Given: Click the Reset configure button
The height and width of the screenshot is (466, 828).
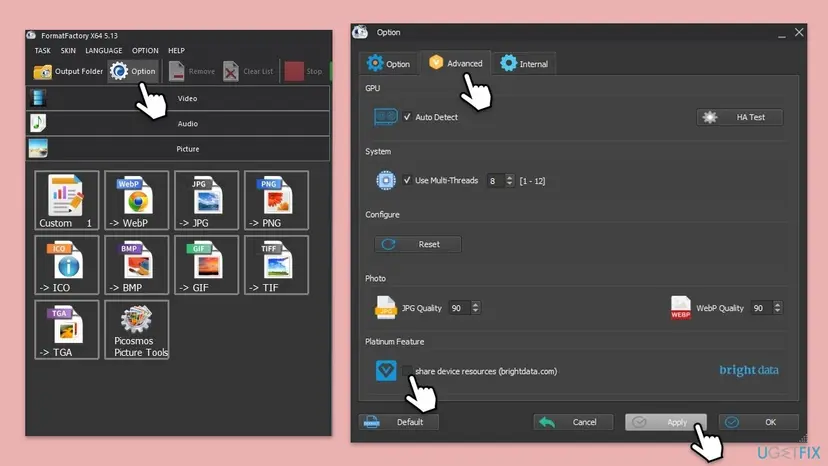Looking at the screenshot, I should (x=418, y=244).
